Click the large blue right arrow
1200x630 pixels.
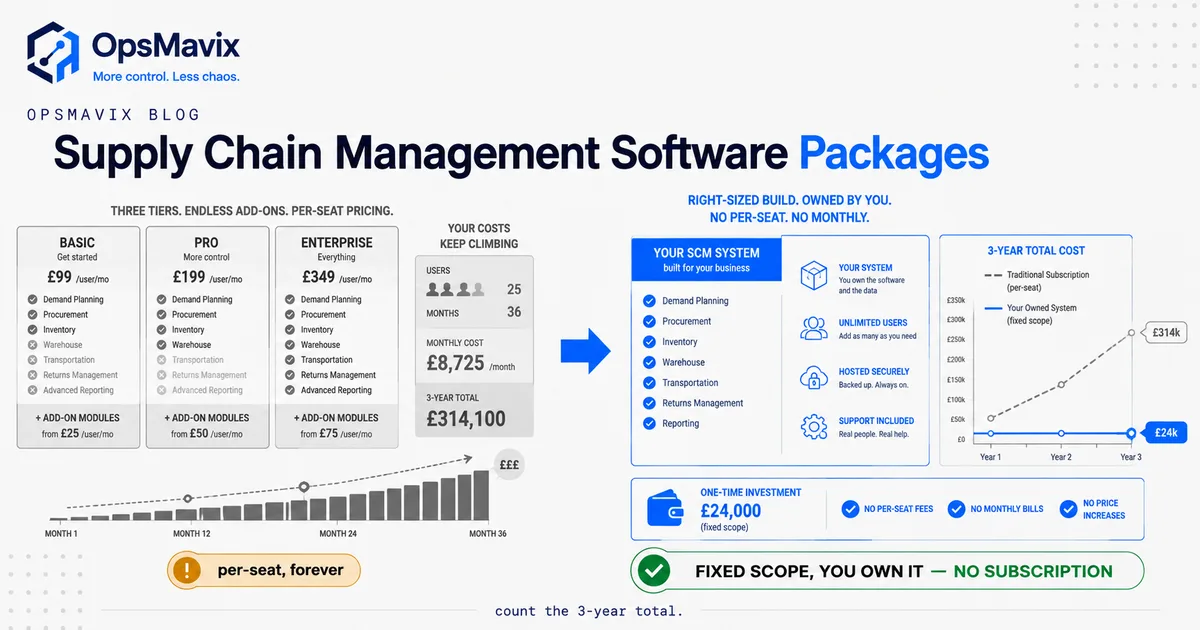(585, 353)
